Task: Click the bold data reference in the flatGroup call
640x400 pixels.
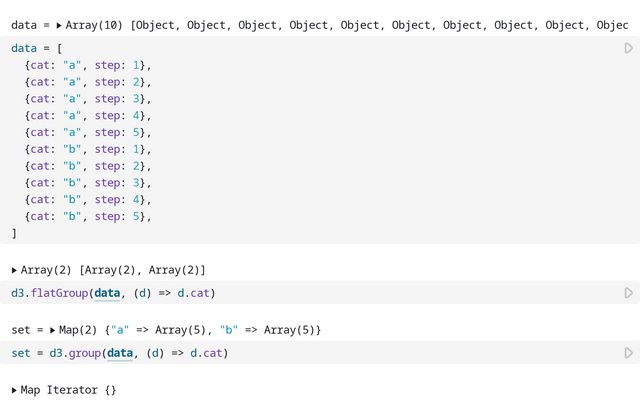Action: (x=107, y=293)
